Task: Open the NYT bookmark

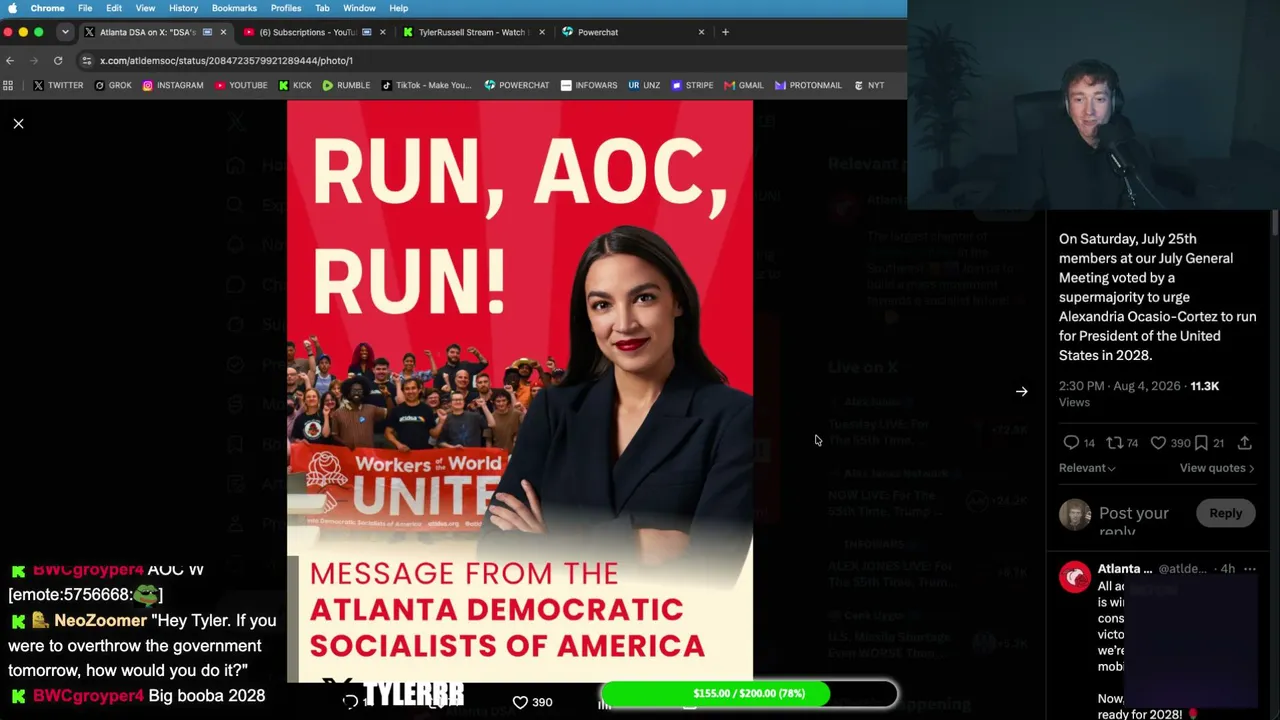Action: (x=869, y=85)
